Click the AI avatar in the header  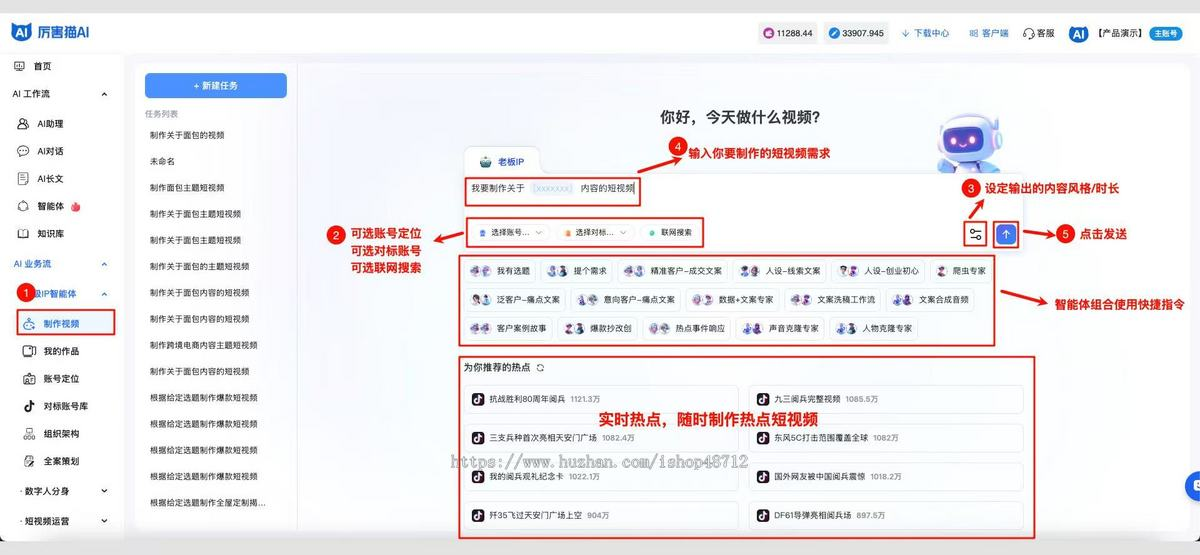(x=1078, y=33)
